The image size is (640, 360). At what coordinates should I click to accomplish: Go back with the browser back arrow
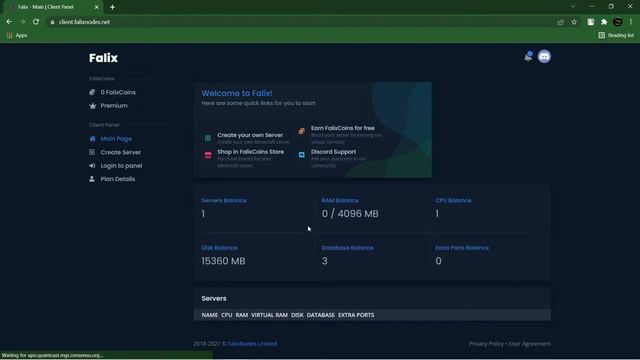click(9, 22)
